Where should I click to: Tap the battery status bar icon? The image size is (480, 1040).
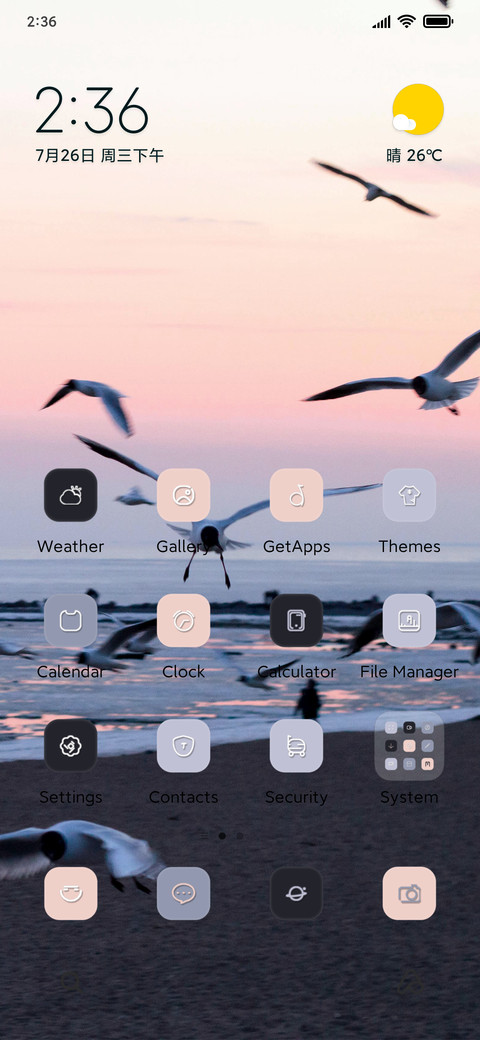pos(438,22)
